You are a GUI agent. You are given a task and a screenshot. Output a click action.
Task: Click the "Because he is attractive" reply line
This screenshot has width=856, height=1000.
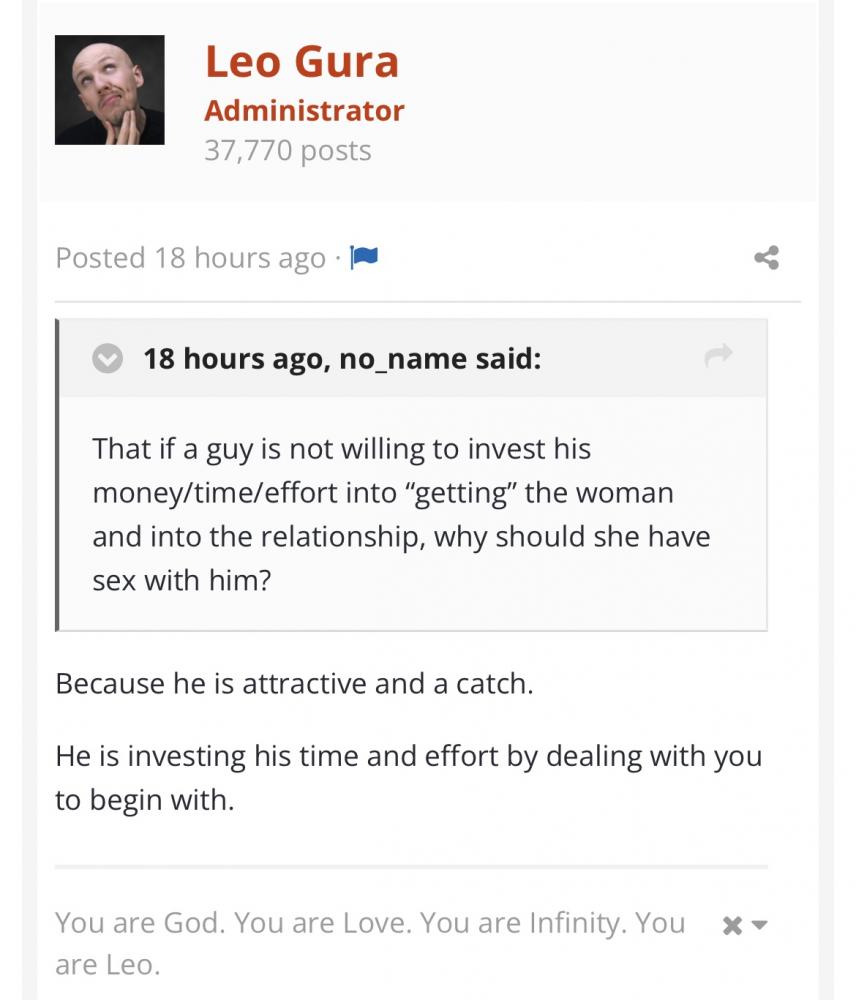[x=294, y=684]
